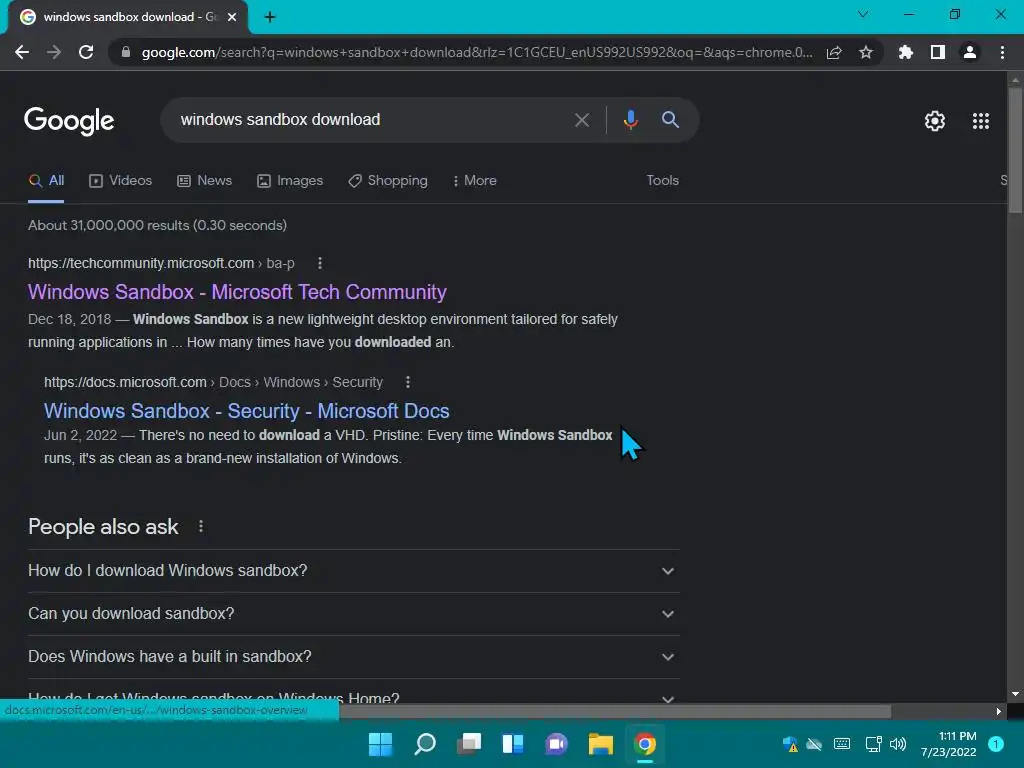Open a new tab with the plus button
The height and width of the screenshot is (768, 1024).
click(x=270, y=17)
